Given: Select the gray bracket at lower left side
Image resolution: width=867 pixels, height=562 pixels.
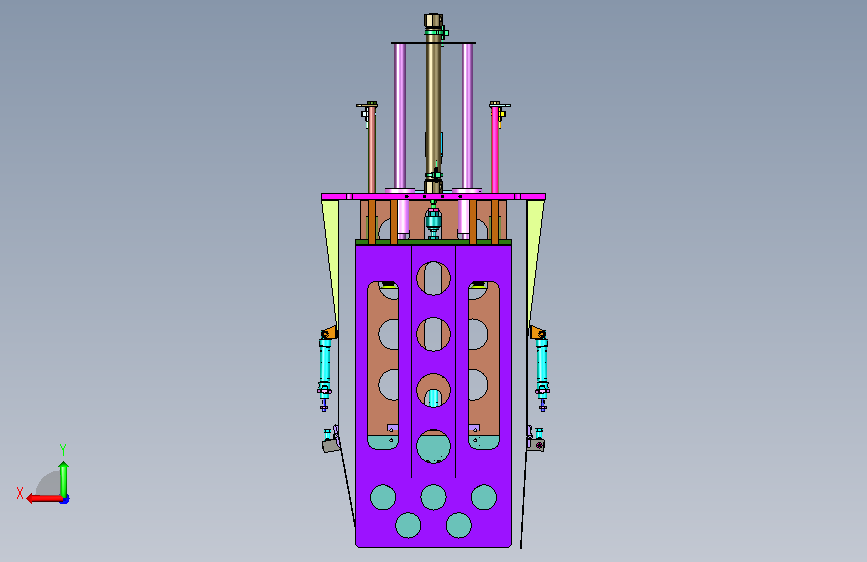Looking at the screenshot, I should coord(330,445).
